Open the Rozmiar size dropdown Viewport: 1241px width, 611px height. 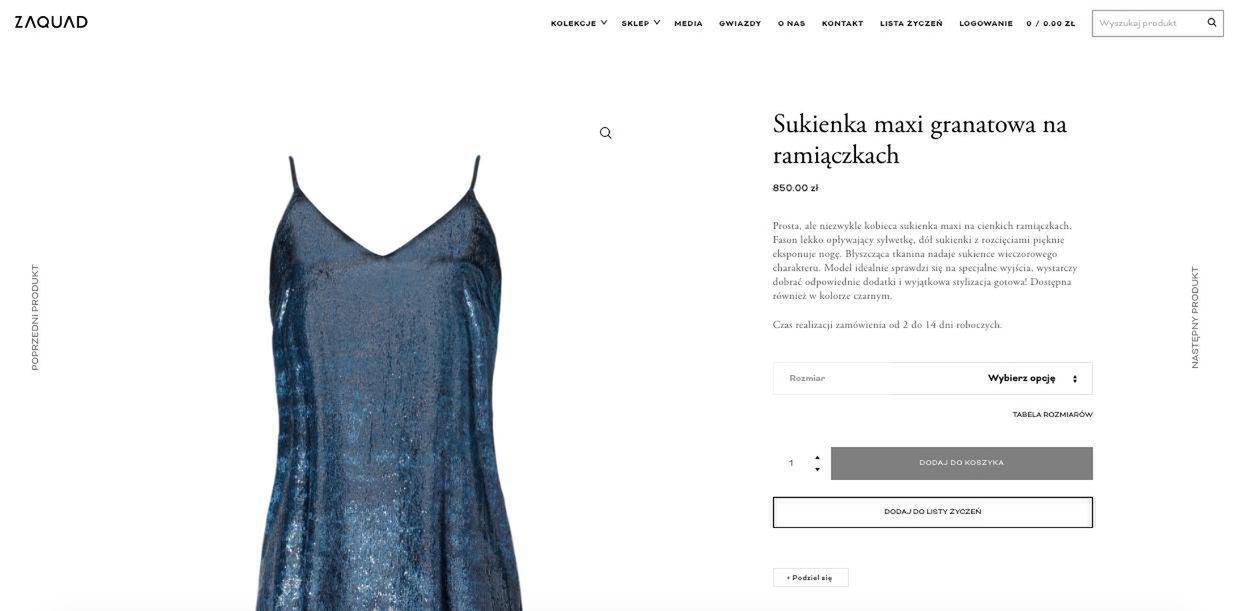click(x=932, y=378)
